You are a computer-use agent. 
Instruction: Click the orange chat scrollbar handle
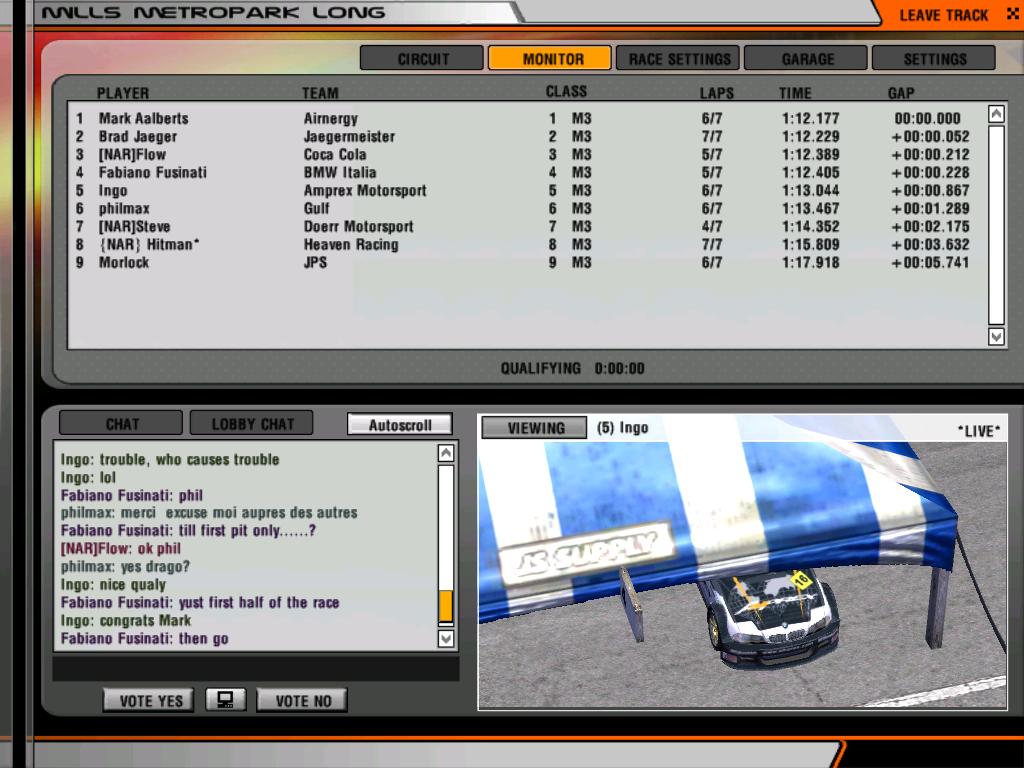pos(446,606)
